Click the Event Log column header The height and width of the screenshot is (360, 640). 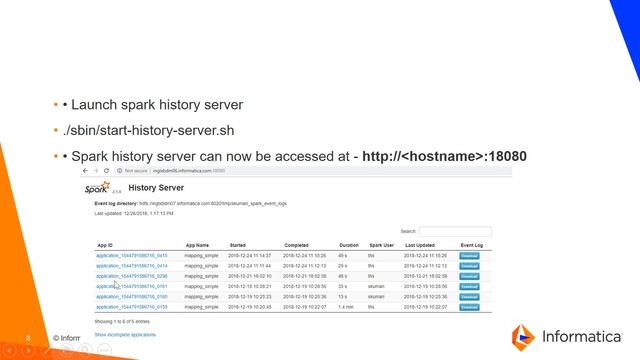coord(471,245)
